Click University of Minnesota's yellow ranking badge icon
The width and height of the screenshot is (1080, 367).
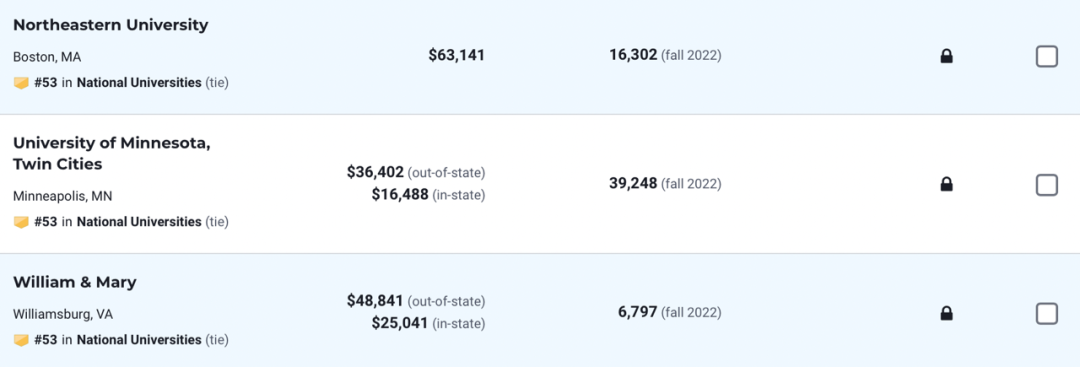(x=21, y=222)
